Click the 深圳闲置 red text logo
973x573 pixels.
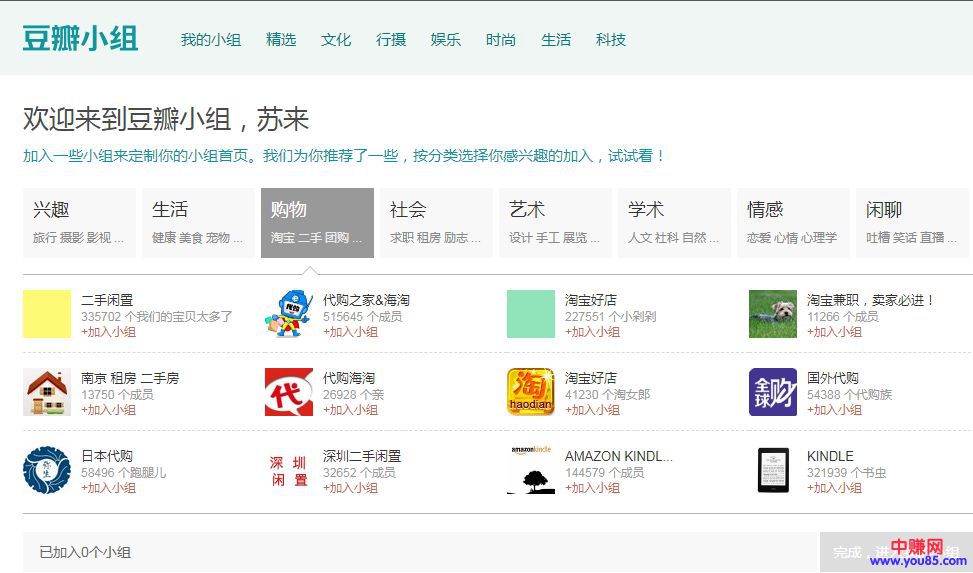click(x=288, y=471)
